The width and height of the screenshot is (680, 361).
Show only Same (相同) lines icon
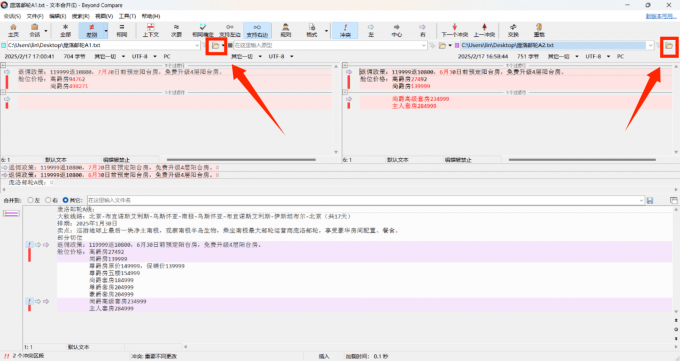coord(122,30)
